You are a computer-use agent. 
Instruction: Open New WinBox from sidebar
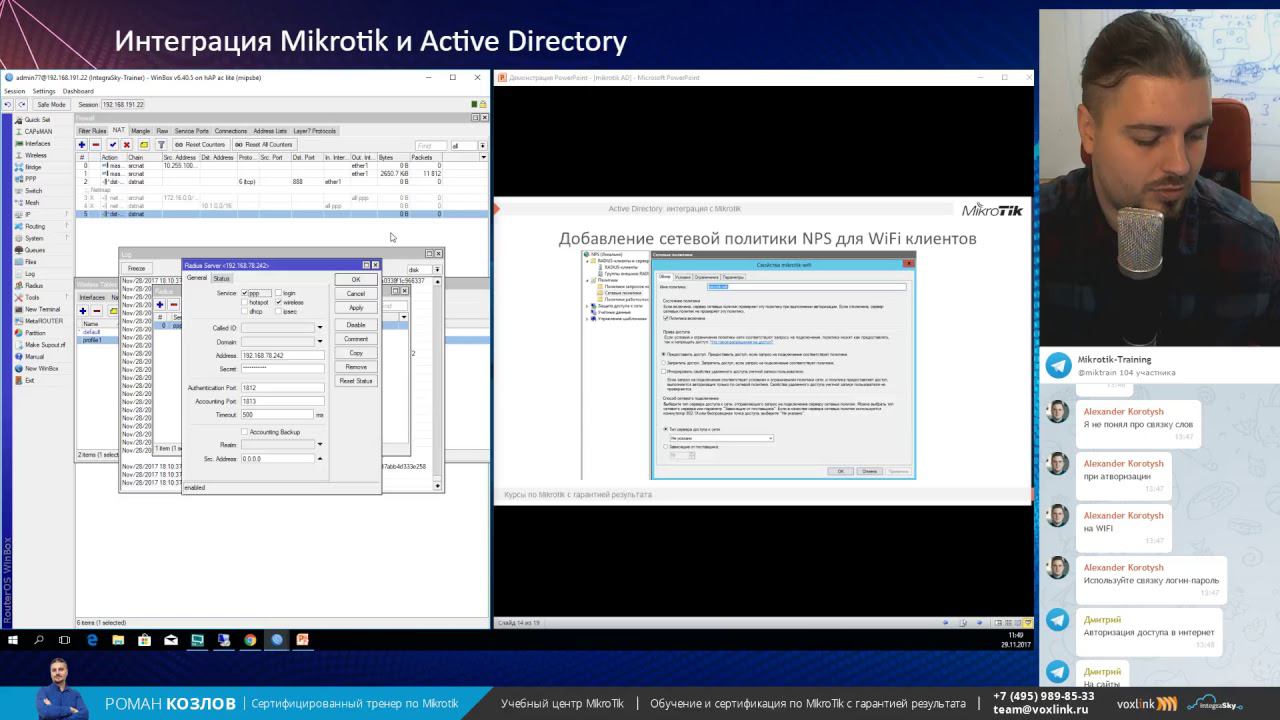41,369
